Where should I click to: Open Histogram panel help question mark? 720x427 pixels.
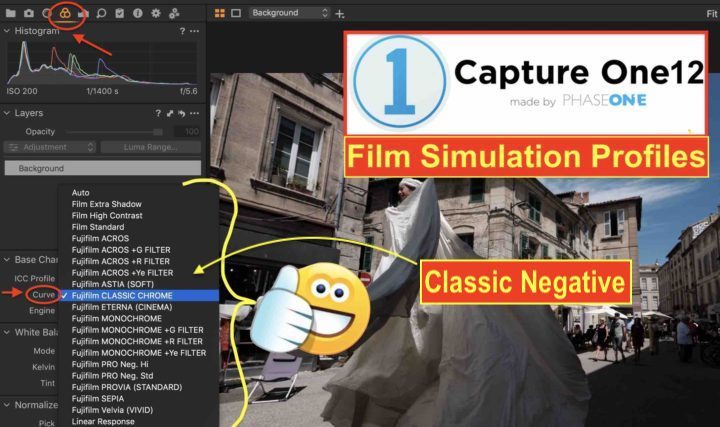(x=182, y=31)
